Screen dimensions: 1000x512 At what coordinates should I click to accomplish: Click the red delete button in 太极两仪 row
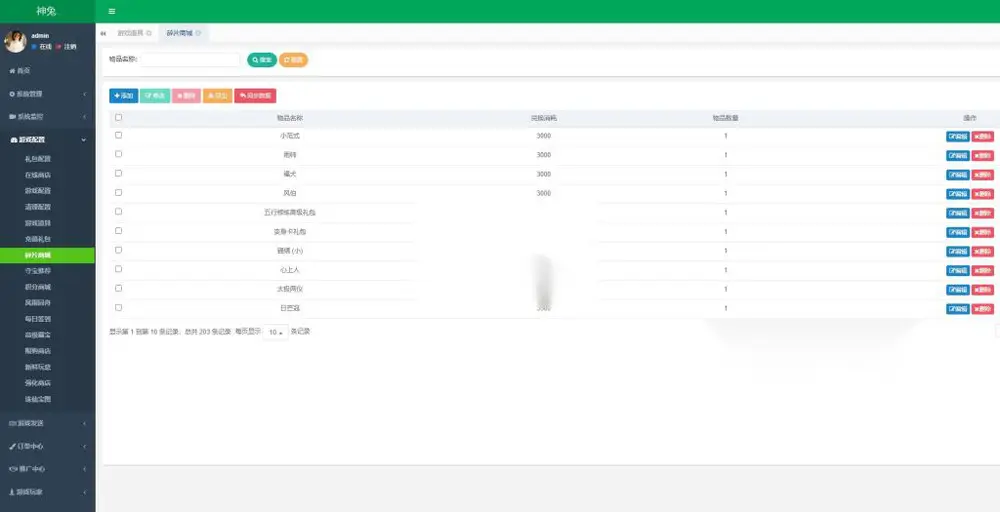(983, 289)
